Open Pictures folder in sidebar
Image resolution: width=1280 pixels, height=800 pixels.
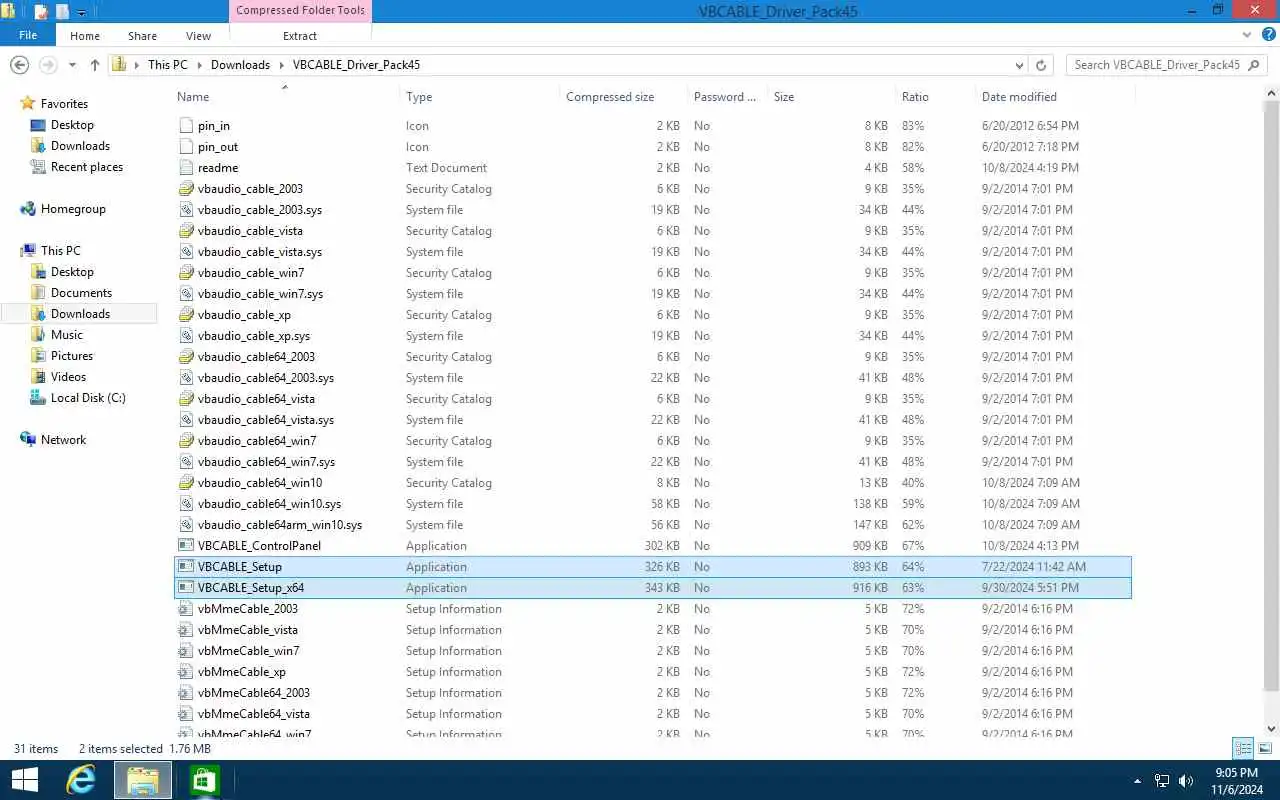click(72, 356)
